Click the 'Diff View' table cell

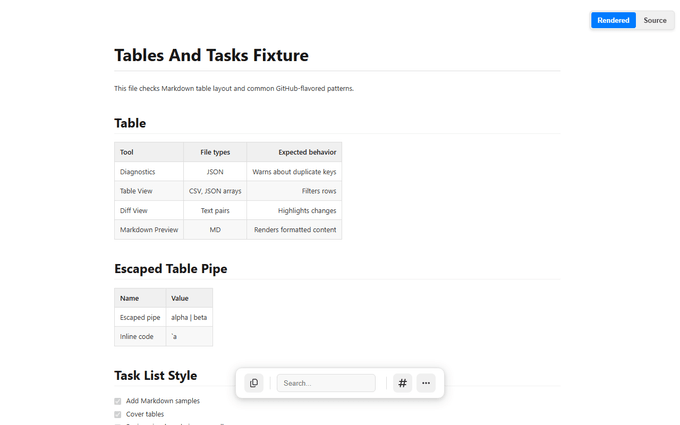(149, 210)
